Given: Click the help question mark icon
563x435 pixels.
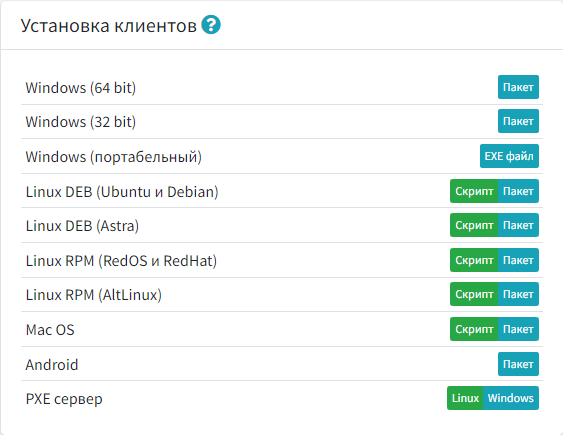Looking at the screenshot, I should [x=211, y=25].
